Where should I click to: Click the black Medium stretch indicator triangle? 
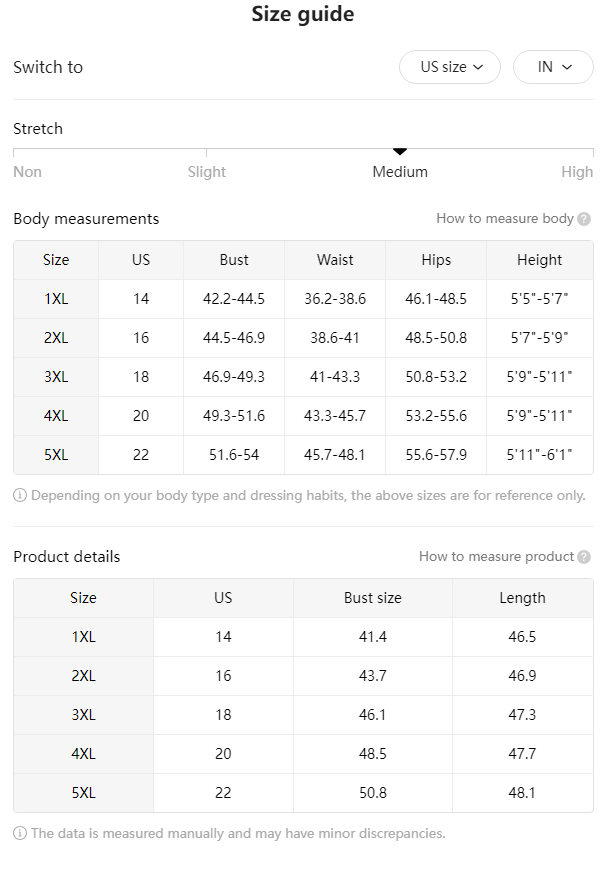400,152
